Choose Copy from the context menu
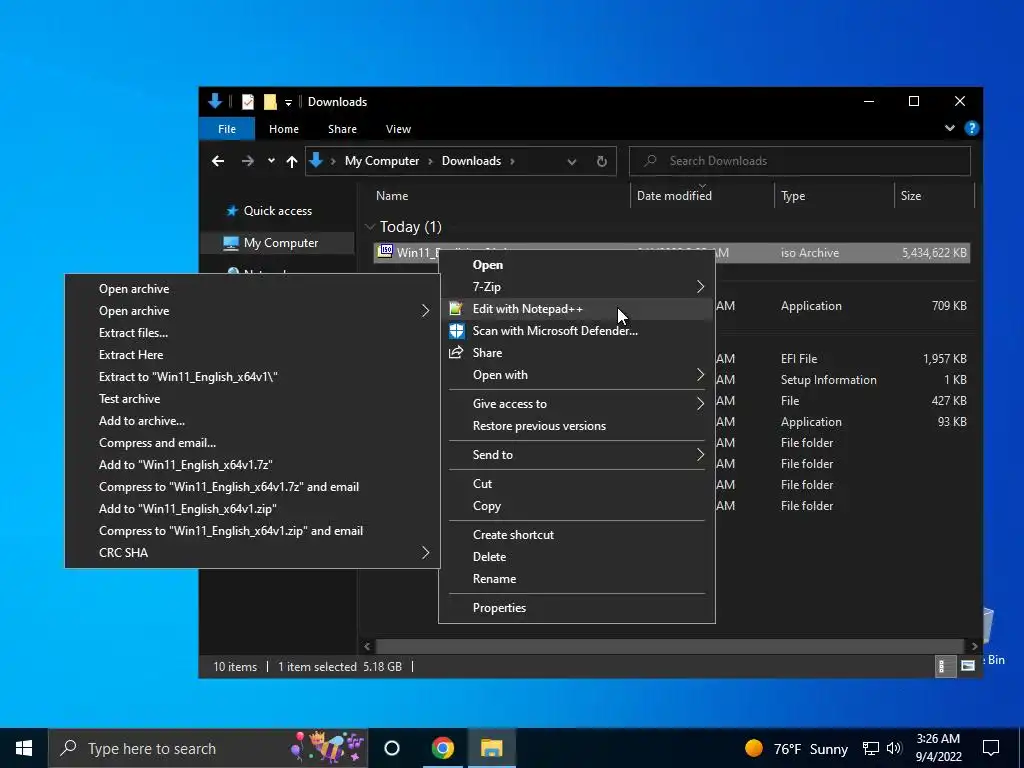This screenshot has width=1024, height=768. pos(578,506)
